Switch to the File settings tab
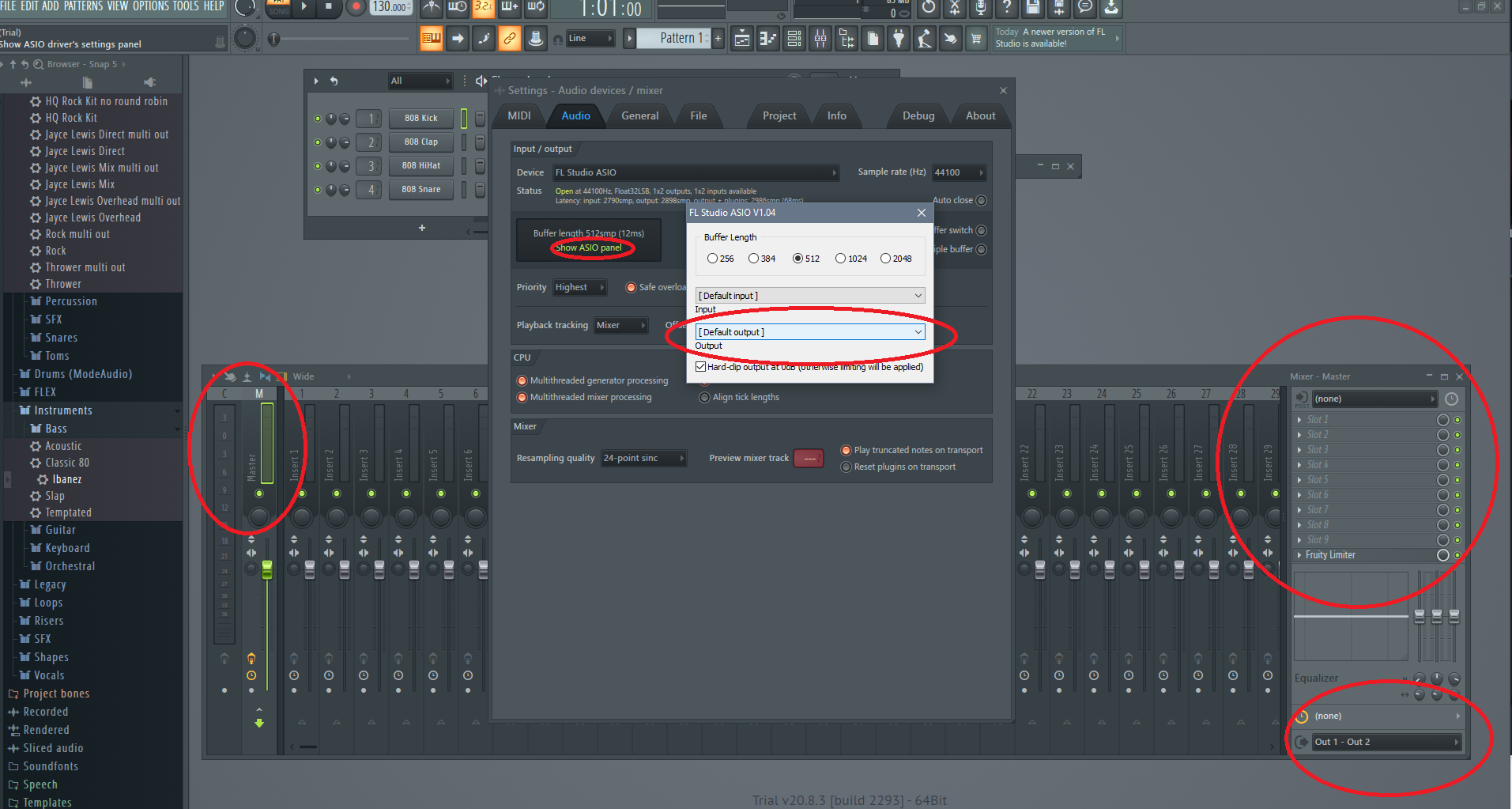1512x809 pixels. pyautogui.click(x=699, y=115)
